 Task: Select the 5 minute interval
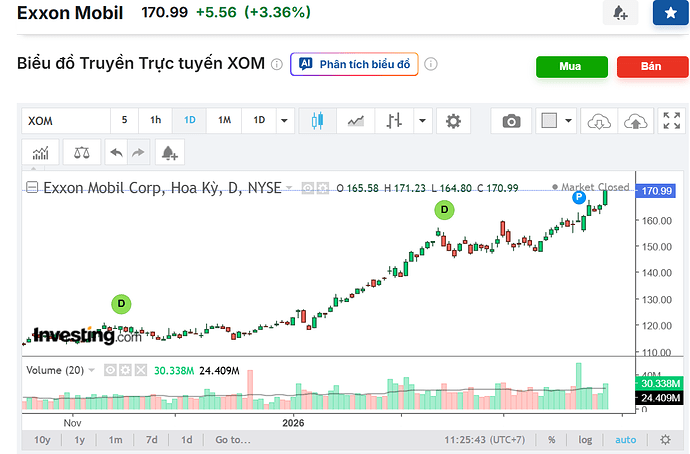(x=125, y=120)
